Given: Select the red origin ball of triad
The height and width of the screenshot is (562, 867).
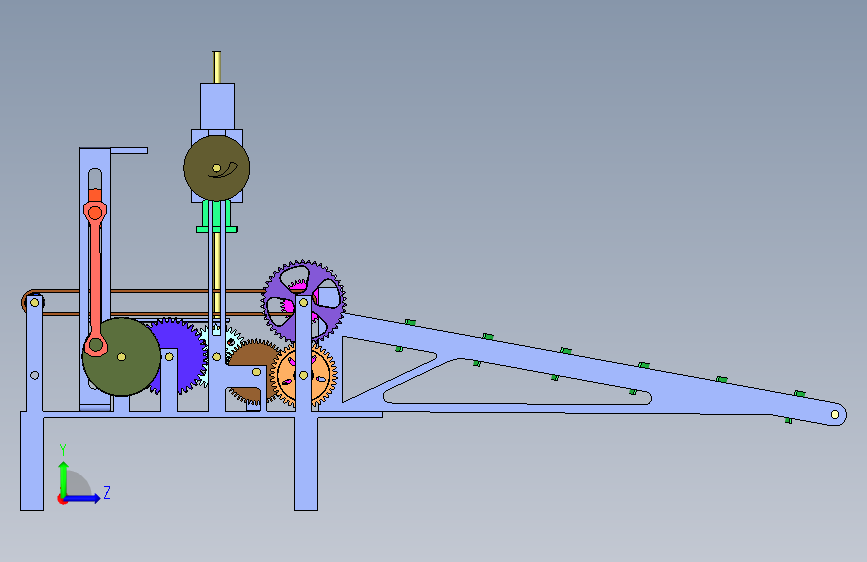Looking at the screenshot, I should coord(62,499).
